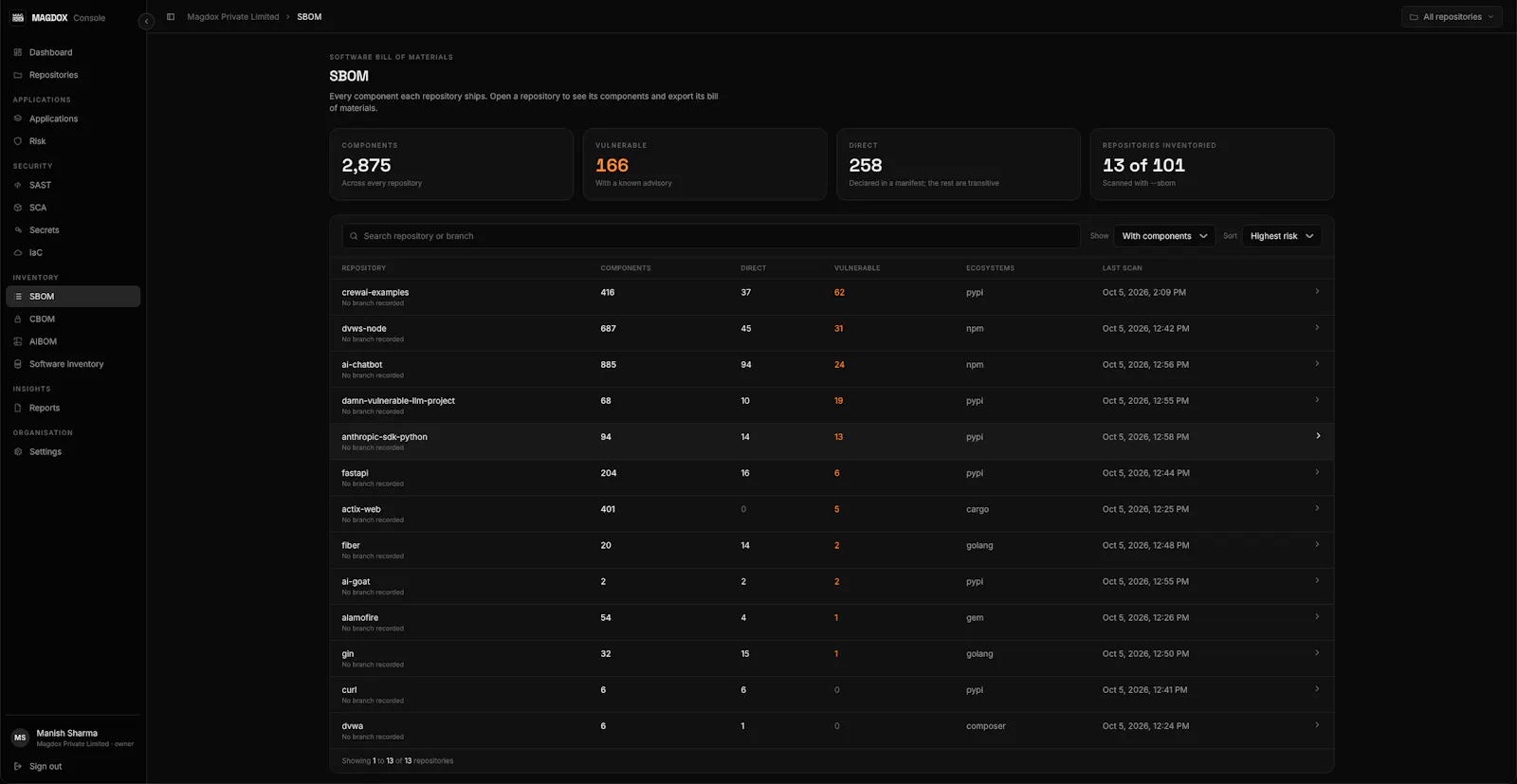Expand the anthropic-sdk-python row chevron
The width and height of the screenshot is (1517, 784).
[1318, 436]
